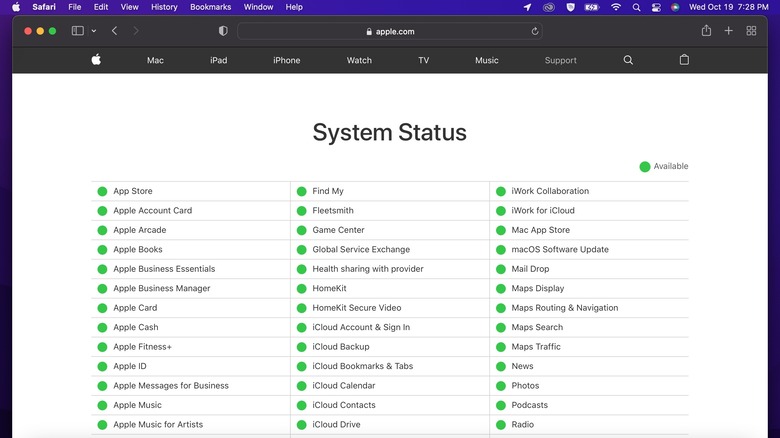Open the macOS Apple menu

click(x=16, y=7)
